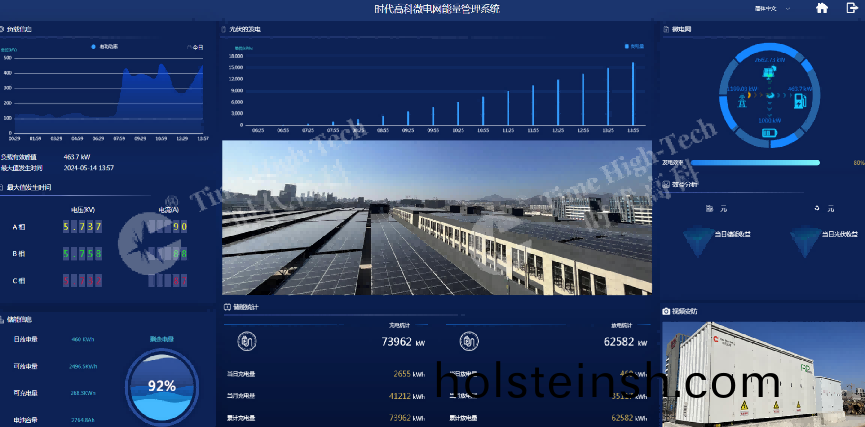Click the logout icon at top right

point(851,8)
